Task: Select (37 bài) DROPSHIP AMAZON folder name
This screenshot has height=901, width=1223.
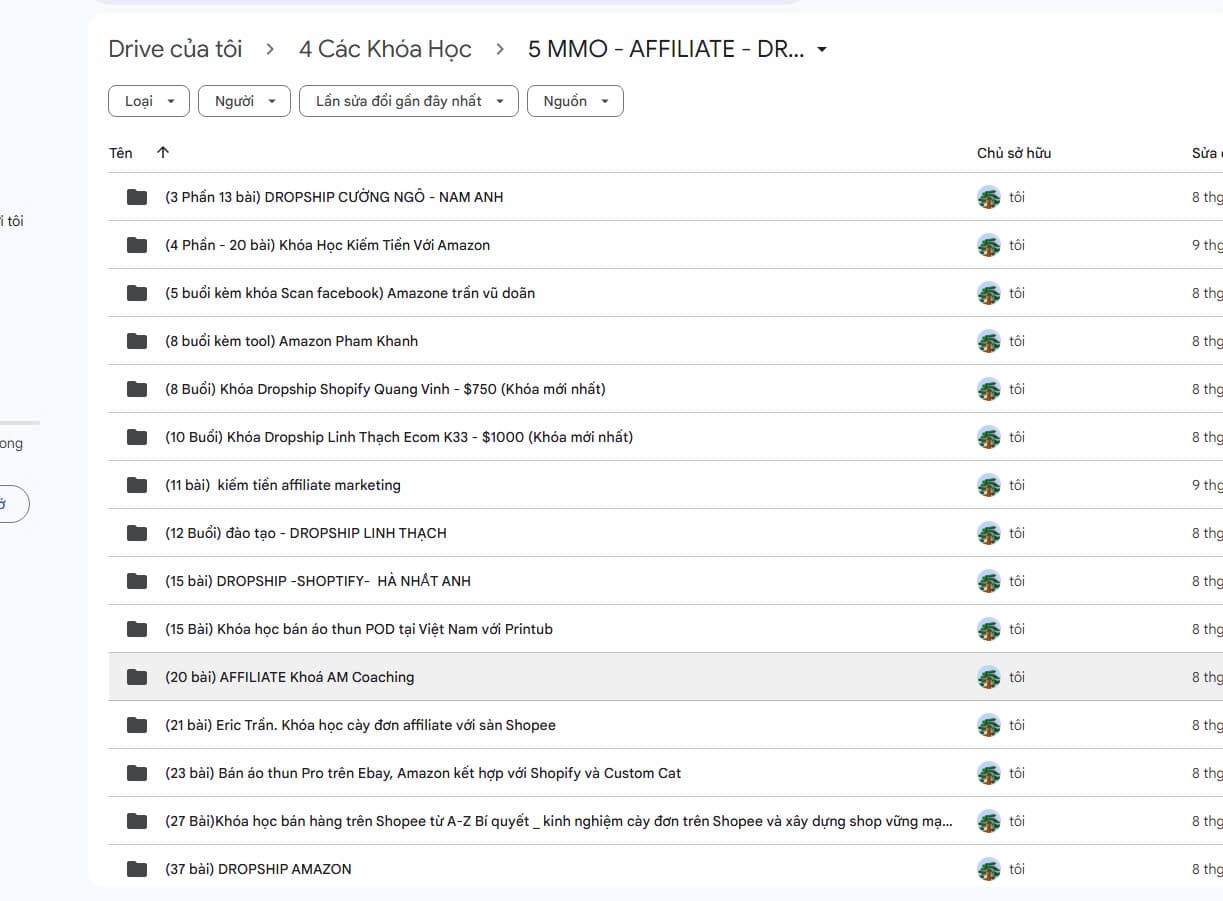Action: (x=258, y=869)
